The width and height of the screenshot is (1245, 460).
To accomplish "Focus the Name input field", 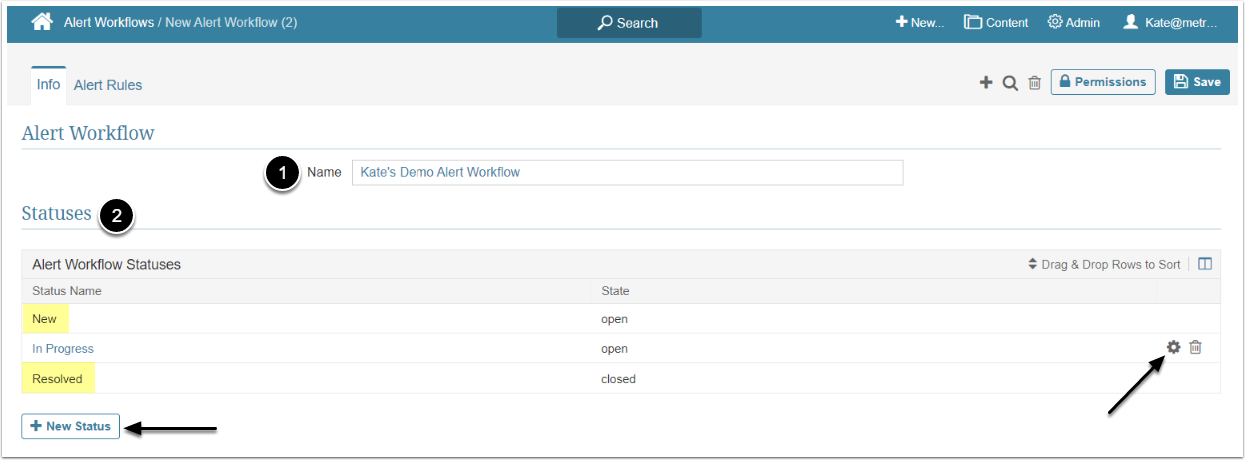I will coord(627,172).
